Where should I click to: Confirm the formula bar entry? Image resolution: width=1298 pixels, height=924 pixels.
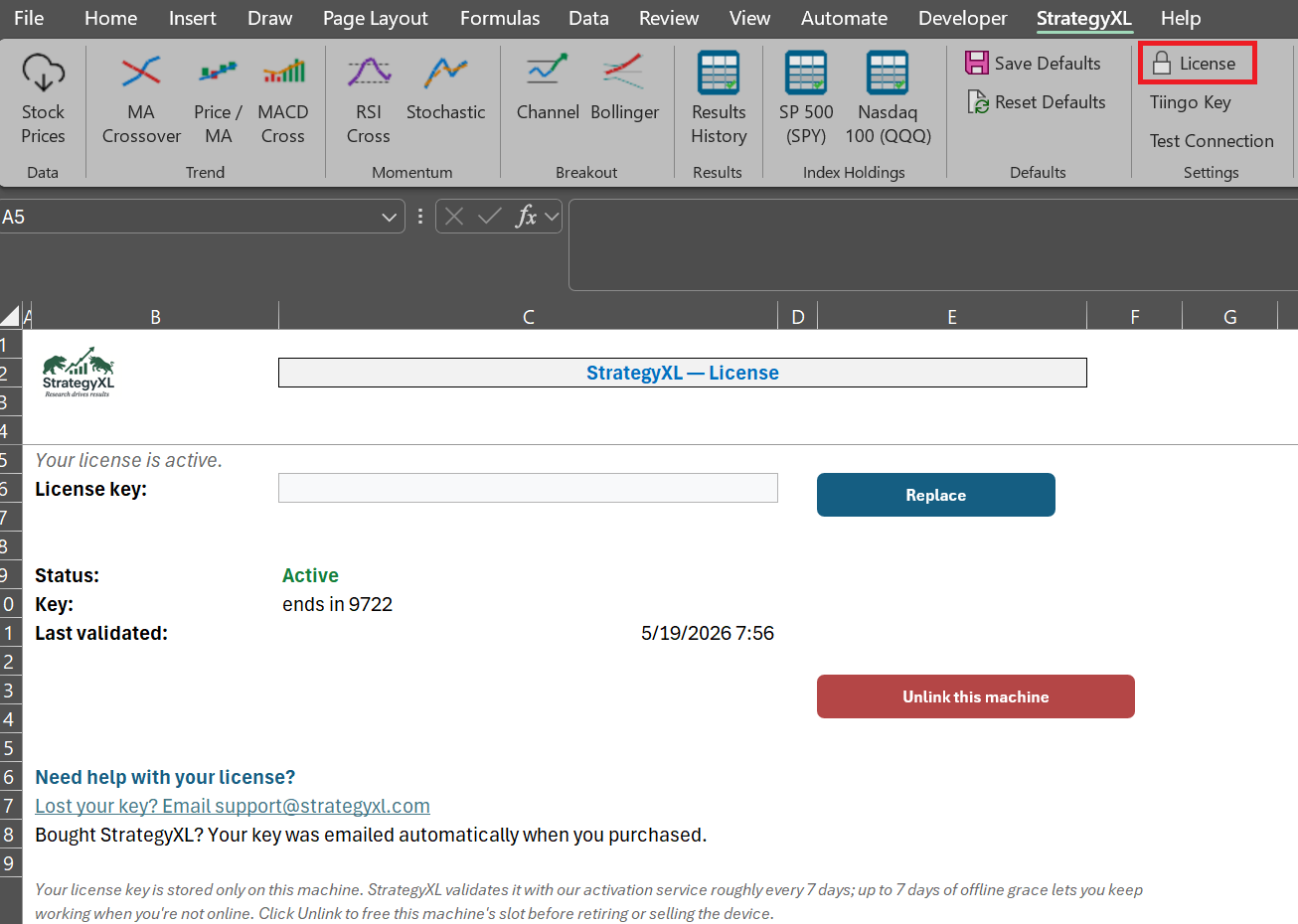[x=490, y=217]
